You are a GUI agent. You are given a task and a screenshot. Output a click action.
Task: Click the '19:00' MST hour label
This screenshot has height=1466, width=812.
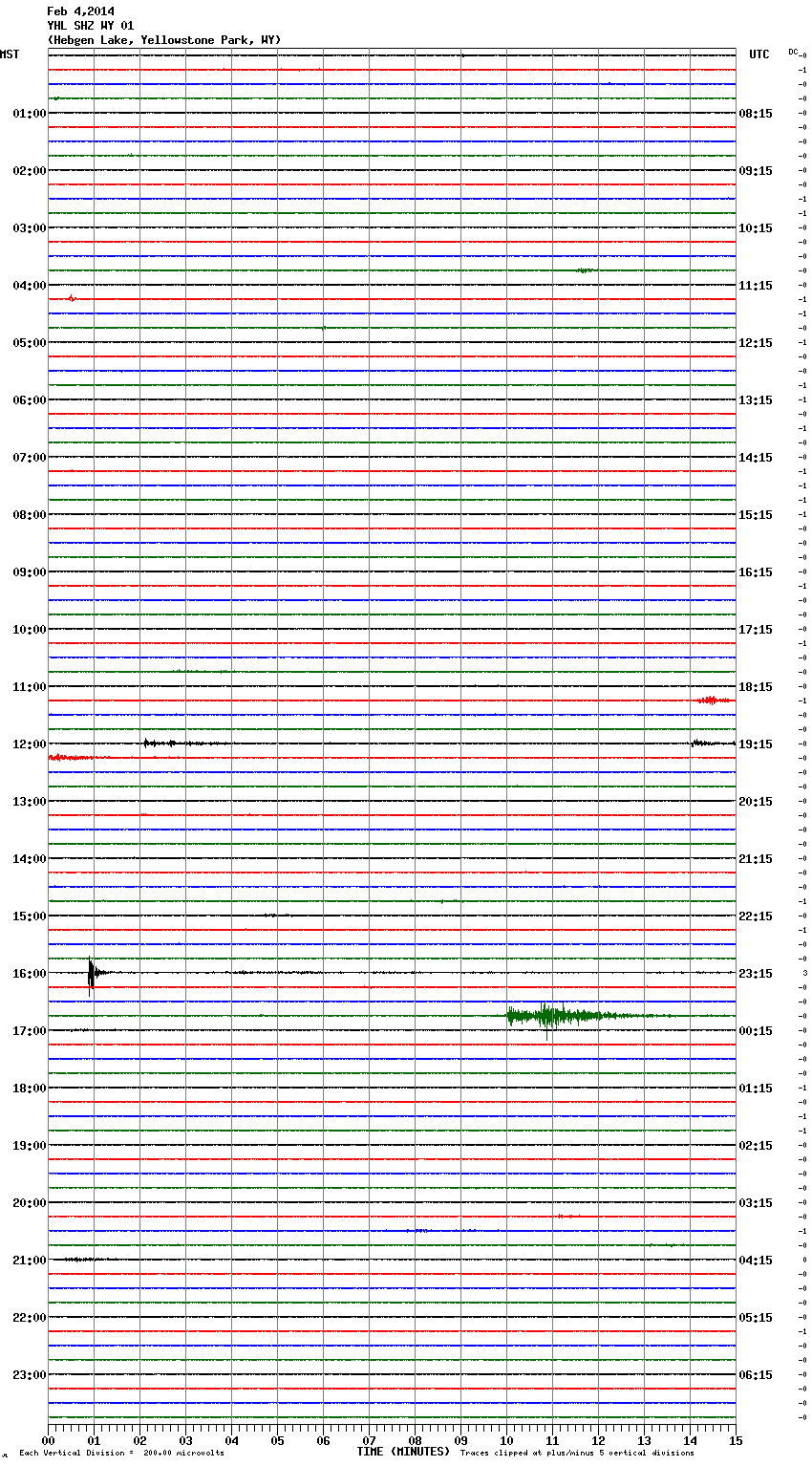tap(29, 1146)
